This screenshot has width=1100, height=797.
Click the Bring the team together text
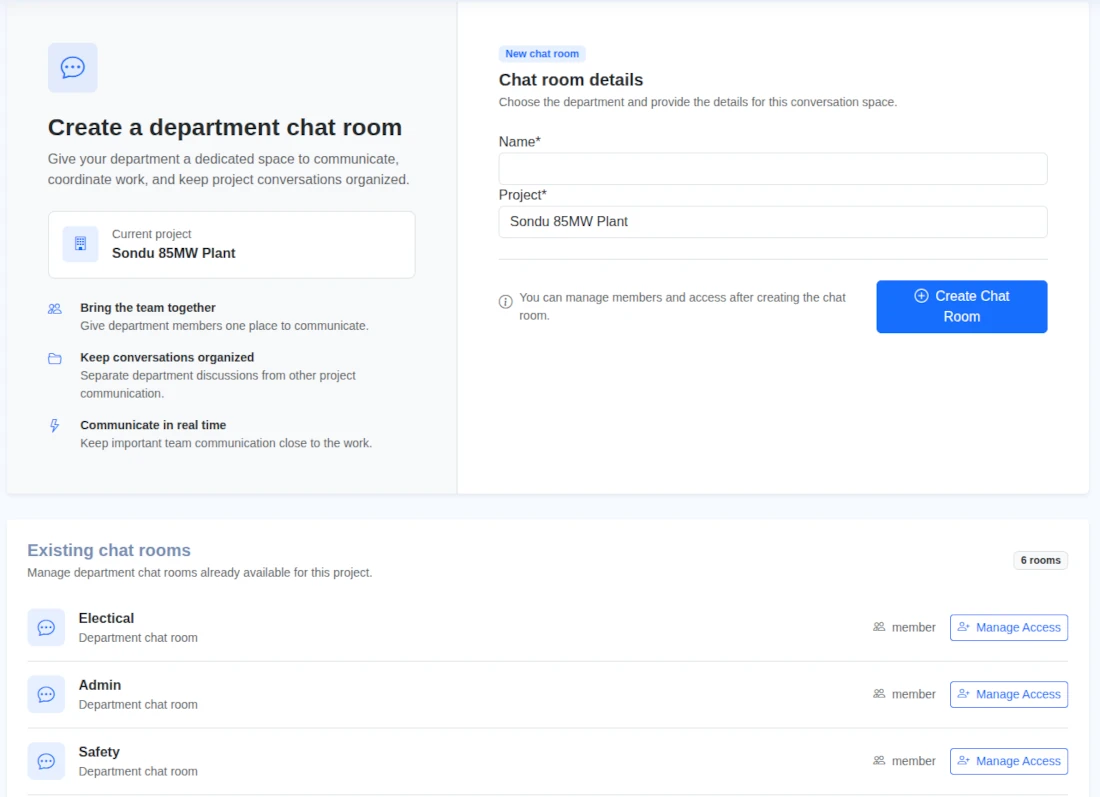[x=147, y=307]
